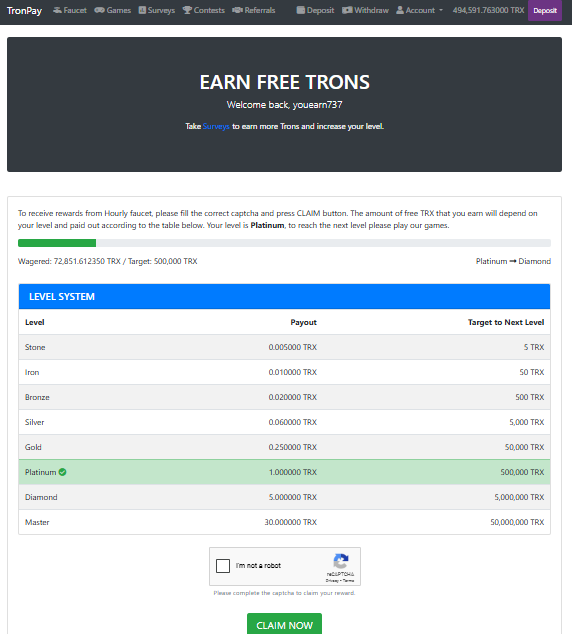Click the TRX balance amount

488,10
